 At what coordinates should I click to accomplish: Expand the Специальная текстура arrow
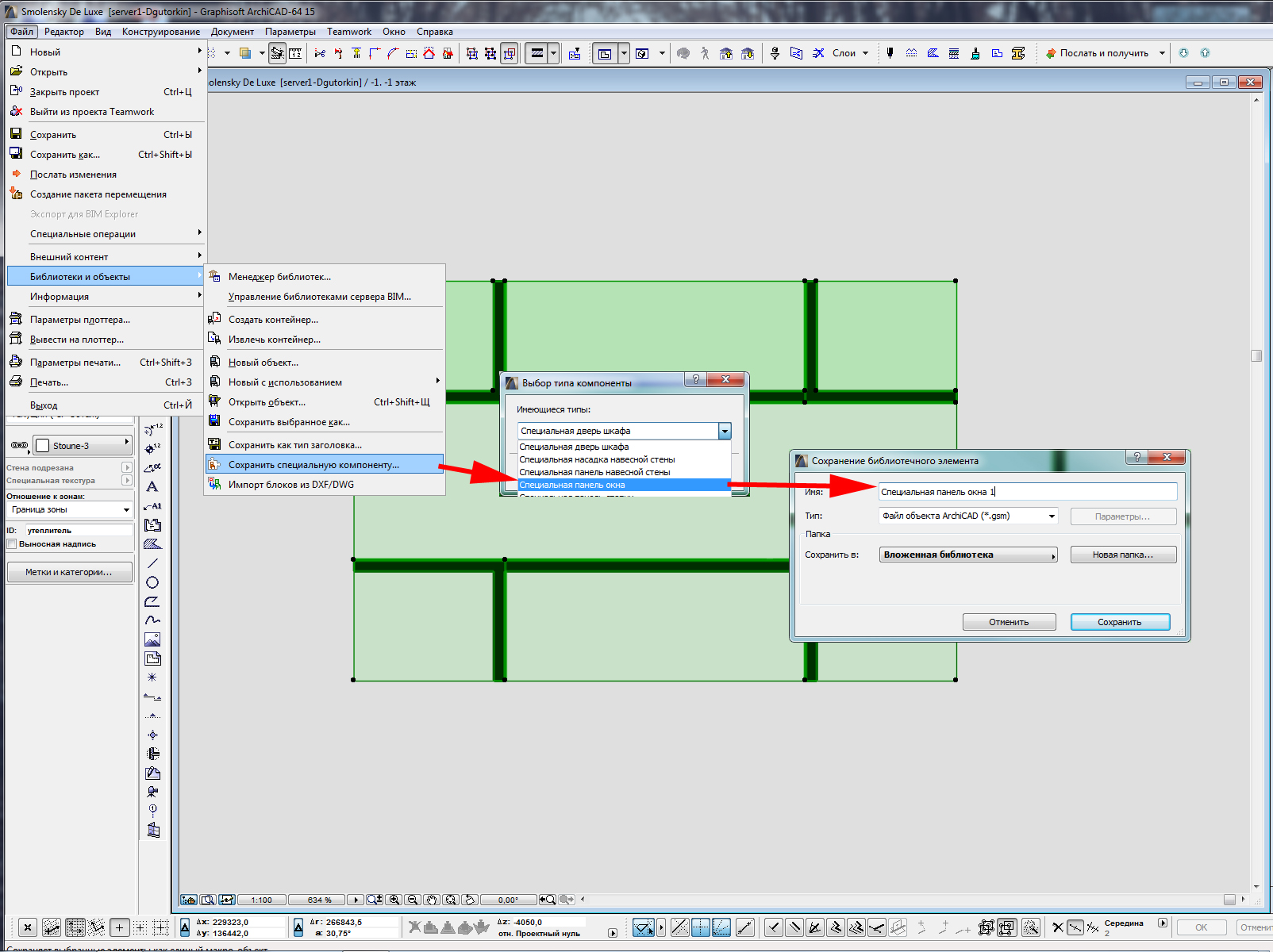[126, 480]
